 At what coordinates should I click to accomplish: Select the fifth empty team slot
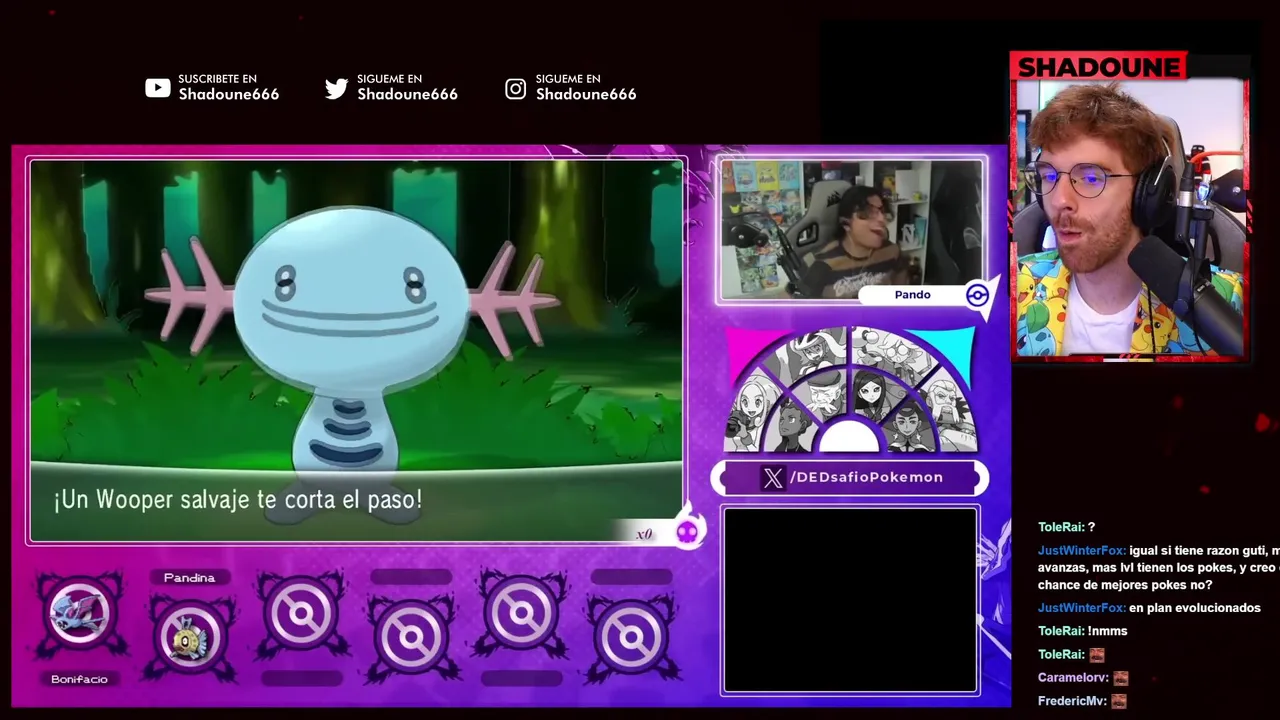pyautogui.click(x=521, y=614)
